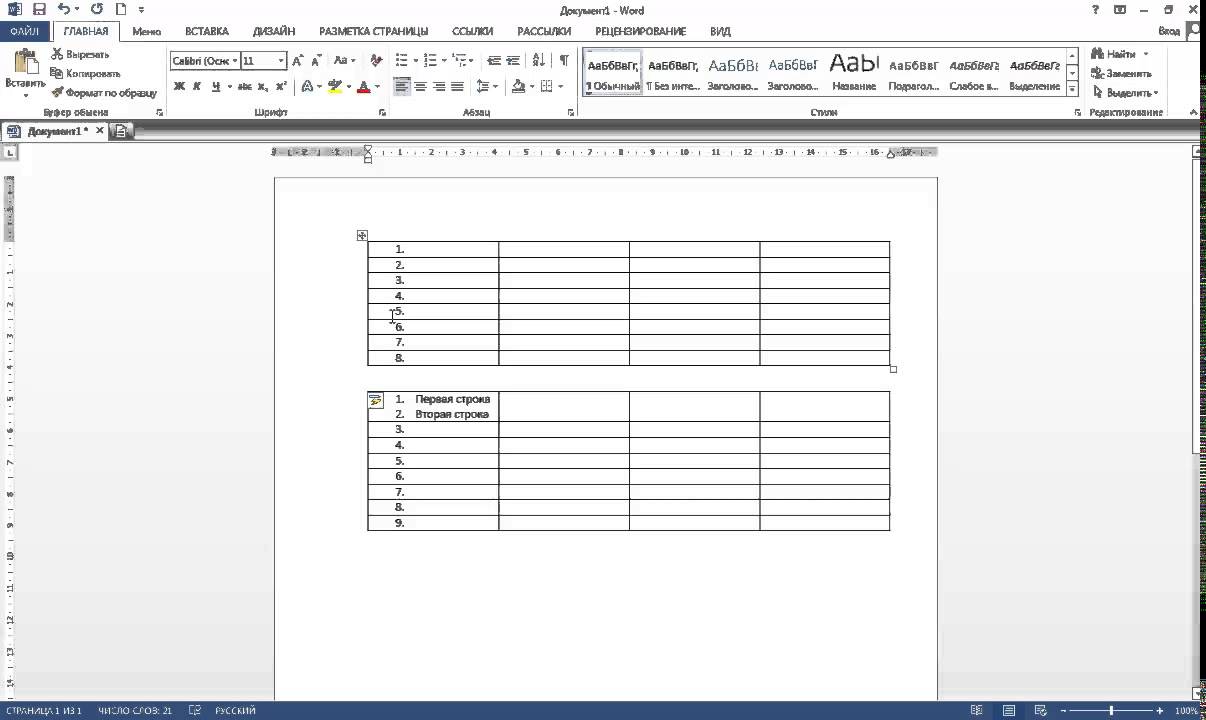This screenshot has height=720, width=1206.
Task: Copy selection with Копировать
Action: tap(86, 73)
